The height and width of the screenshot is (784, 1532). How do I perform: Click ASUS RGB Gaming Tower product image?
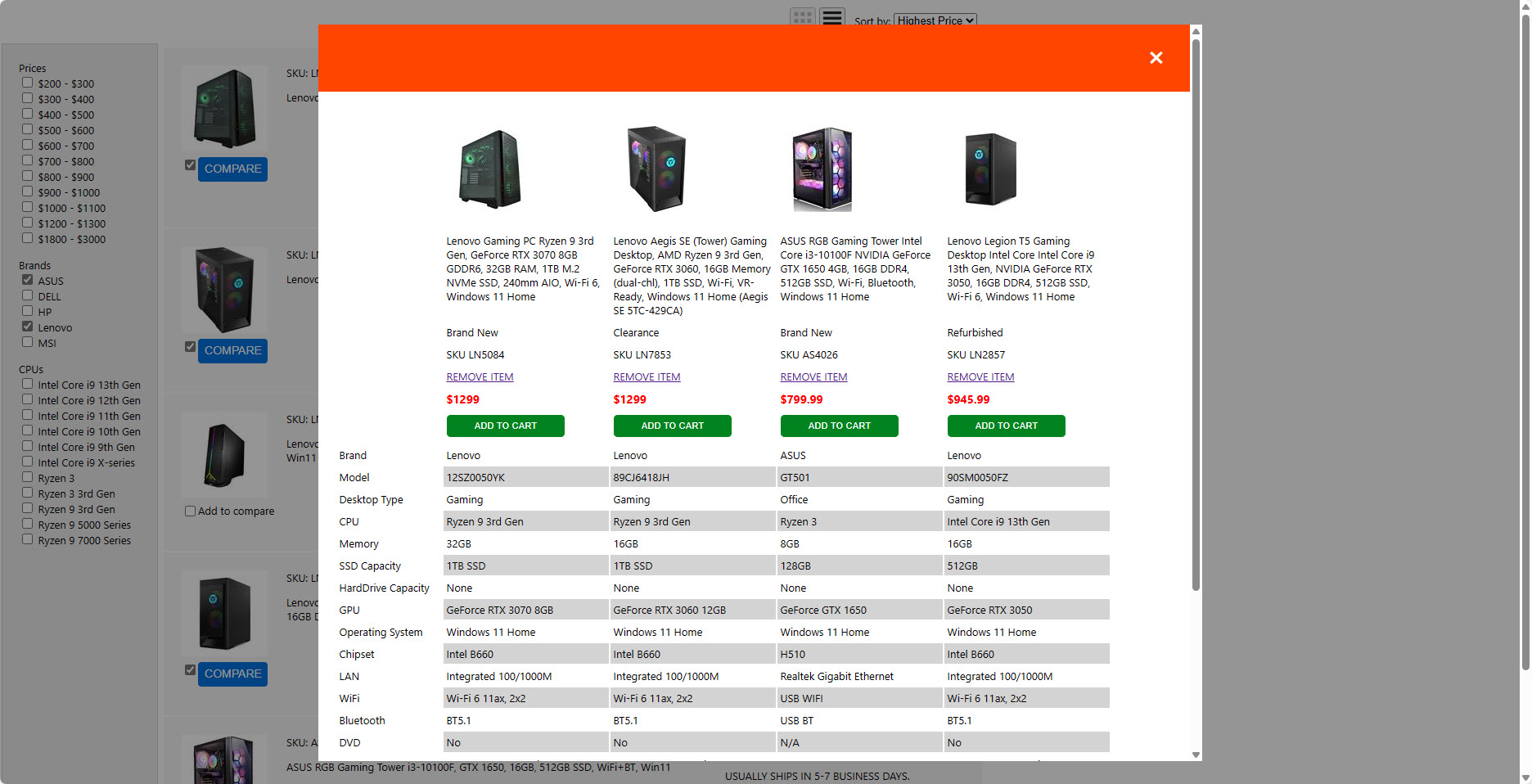tap(822, 169)
